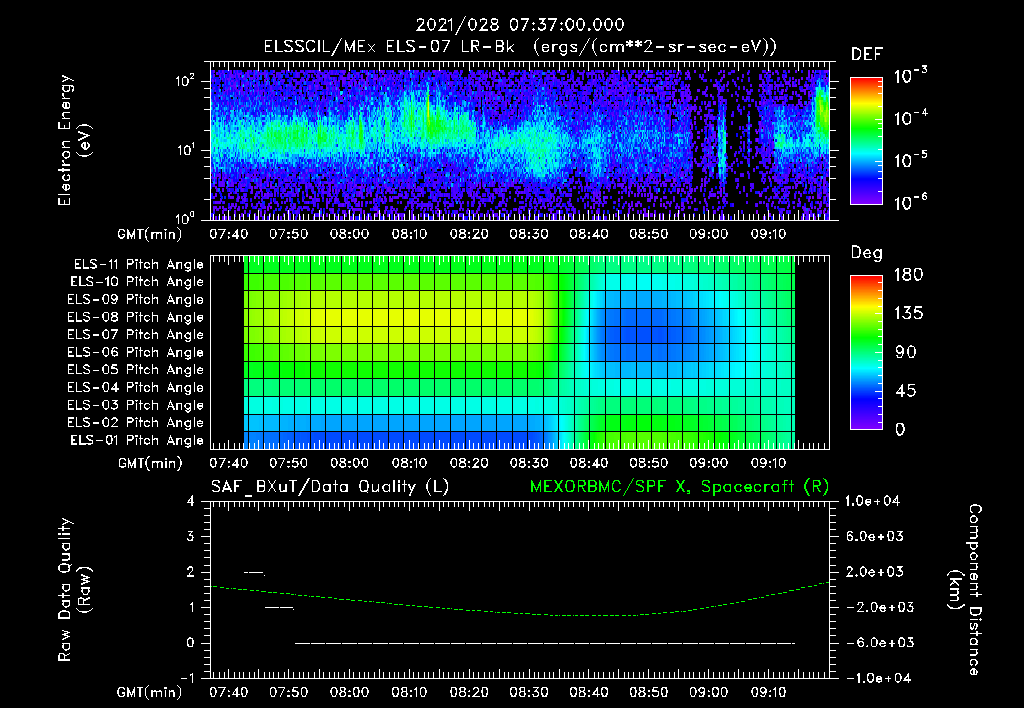The image size is (1024, 708).
Task: Click the 10^-6 value on DEF scale
Action: coord(910,202)
